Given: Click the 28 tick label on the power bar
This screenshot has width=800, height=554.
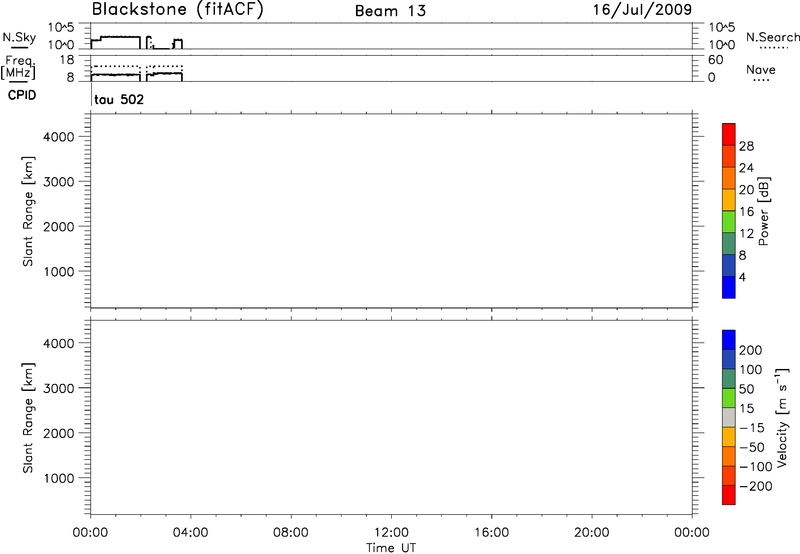Looking at the screenshot, I should coord(746,146).
